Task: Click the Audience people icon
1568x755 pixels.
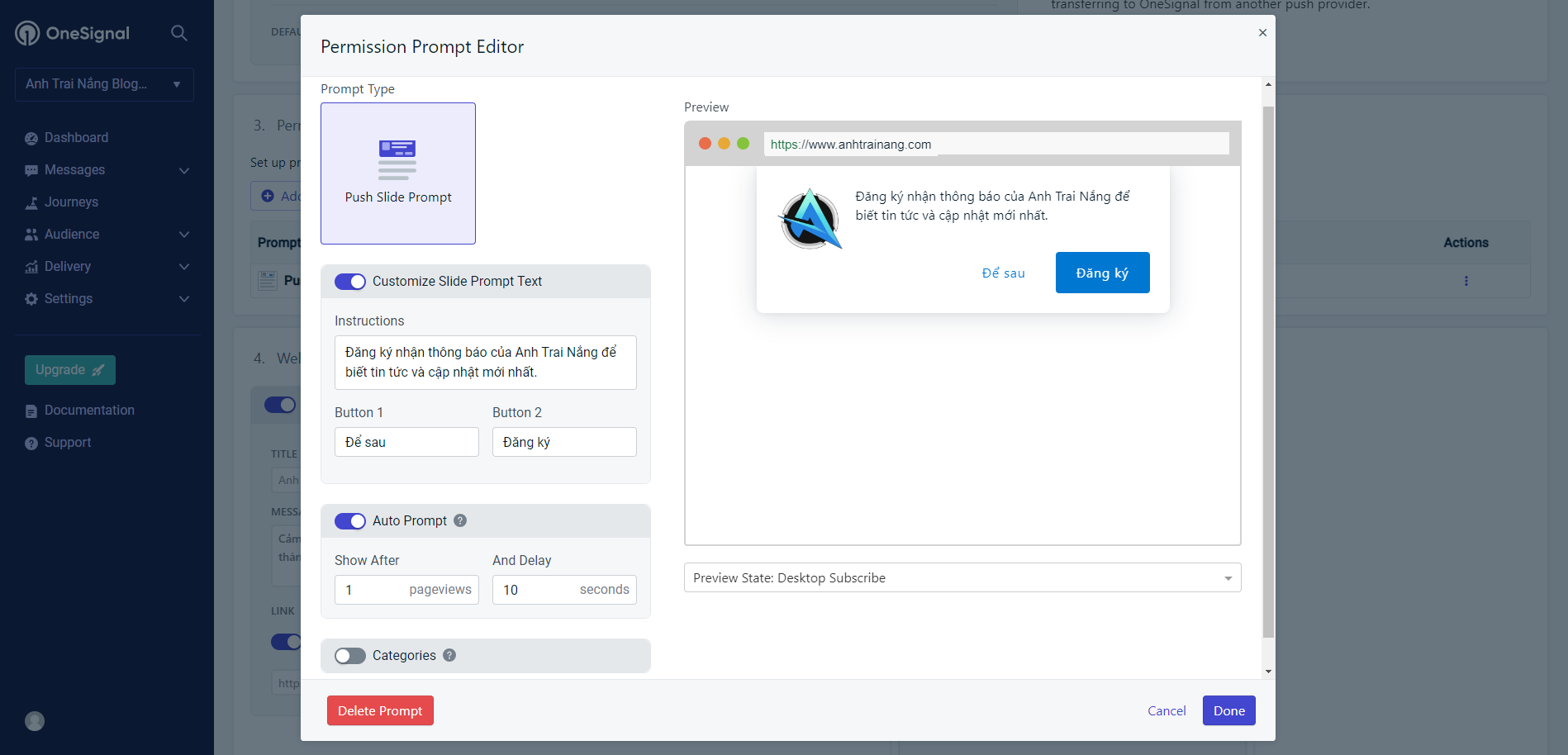Action: pos(31,235)
